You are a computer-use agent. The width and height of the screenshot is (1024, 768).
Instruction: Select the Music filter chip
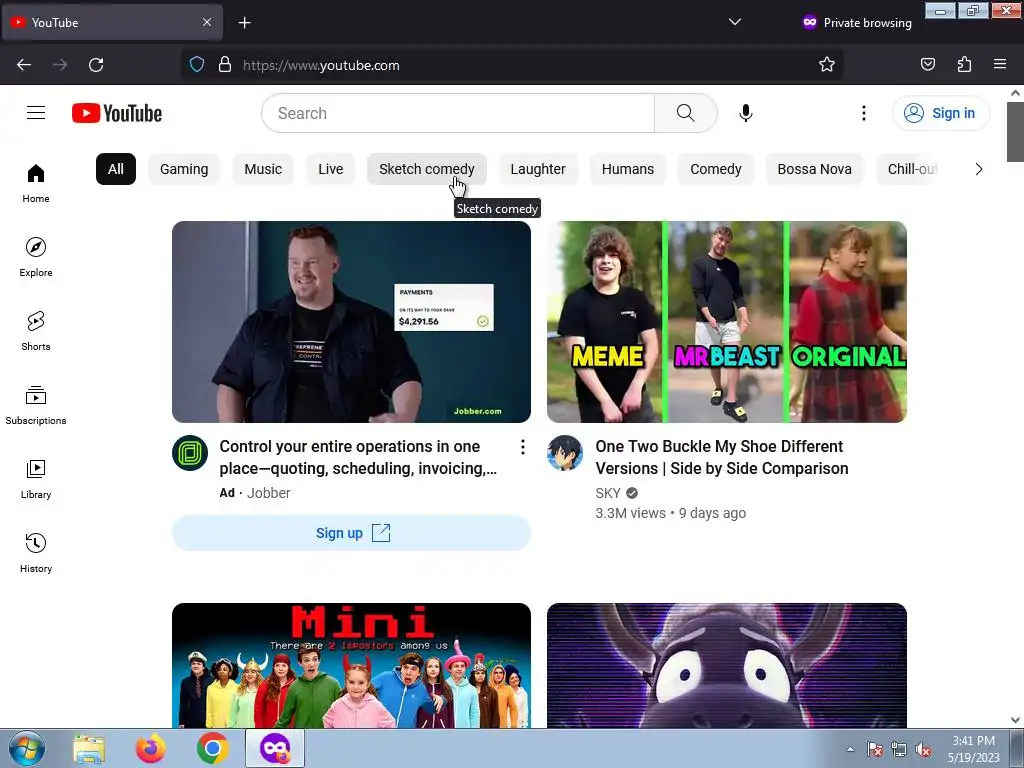click(263, 169)
